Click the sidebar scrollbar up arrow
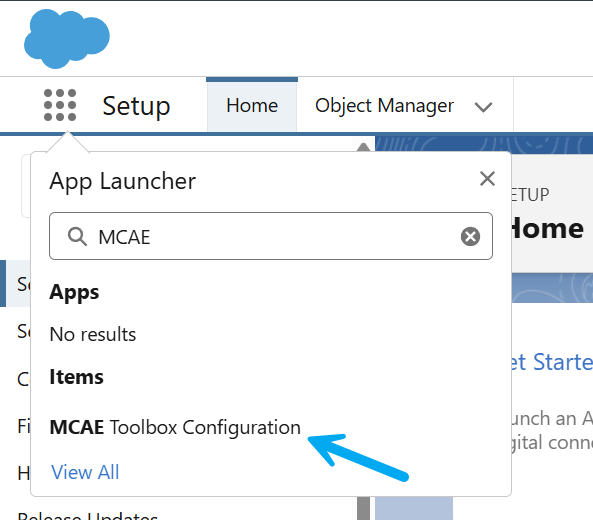The image size is (593, 520). [363, 147]
